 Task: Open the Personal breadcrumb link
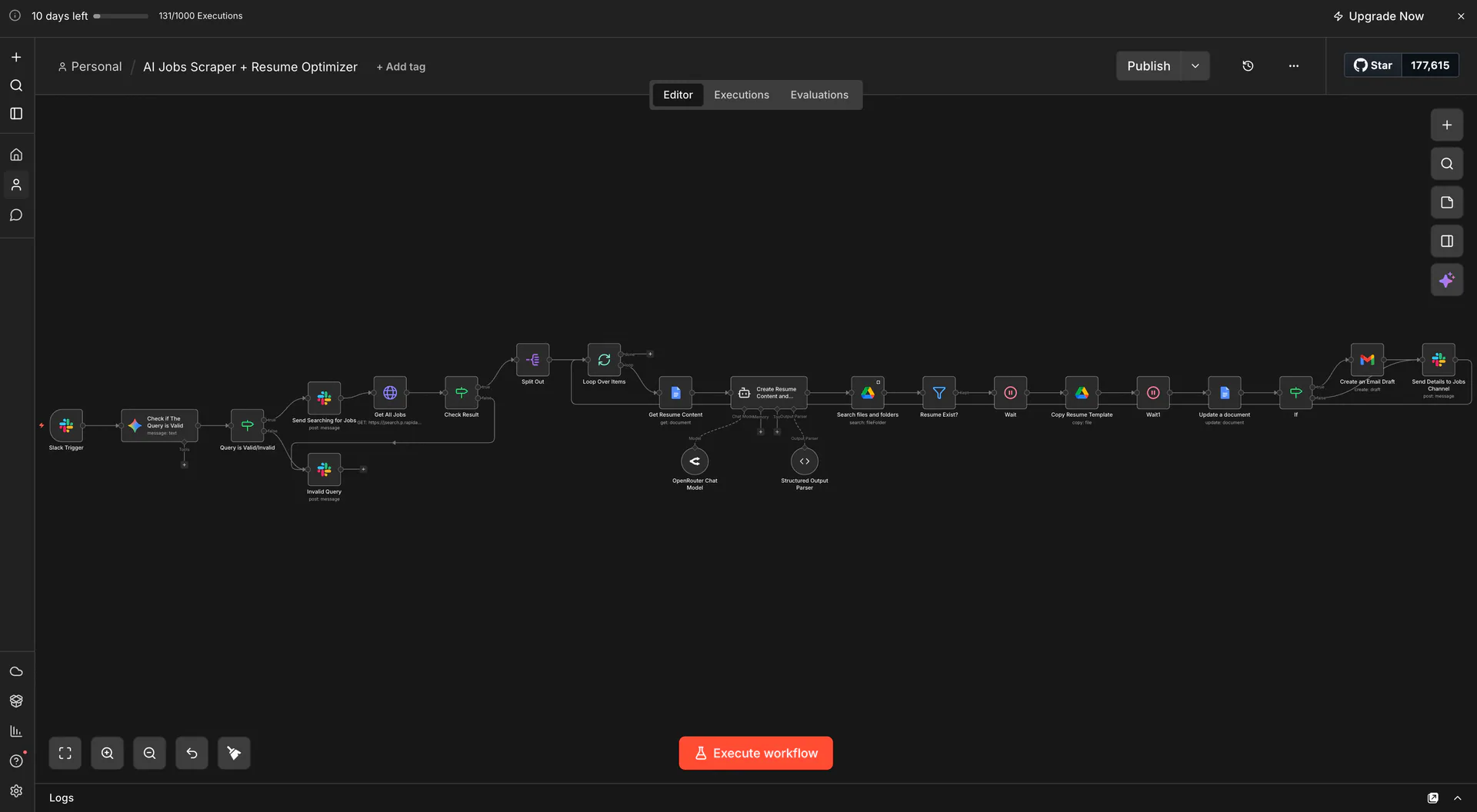coord(90,67)
